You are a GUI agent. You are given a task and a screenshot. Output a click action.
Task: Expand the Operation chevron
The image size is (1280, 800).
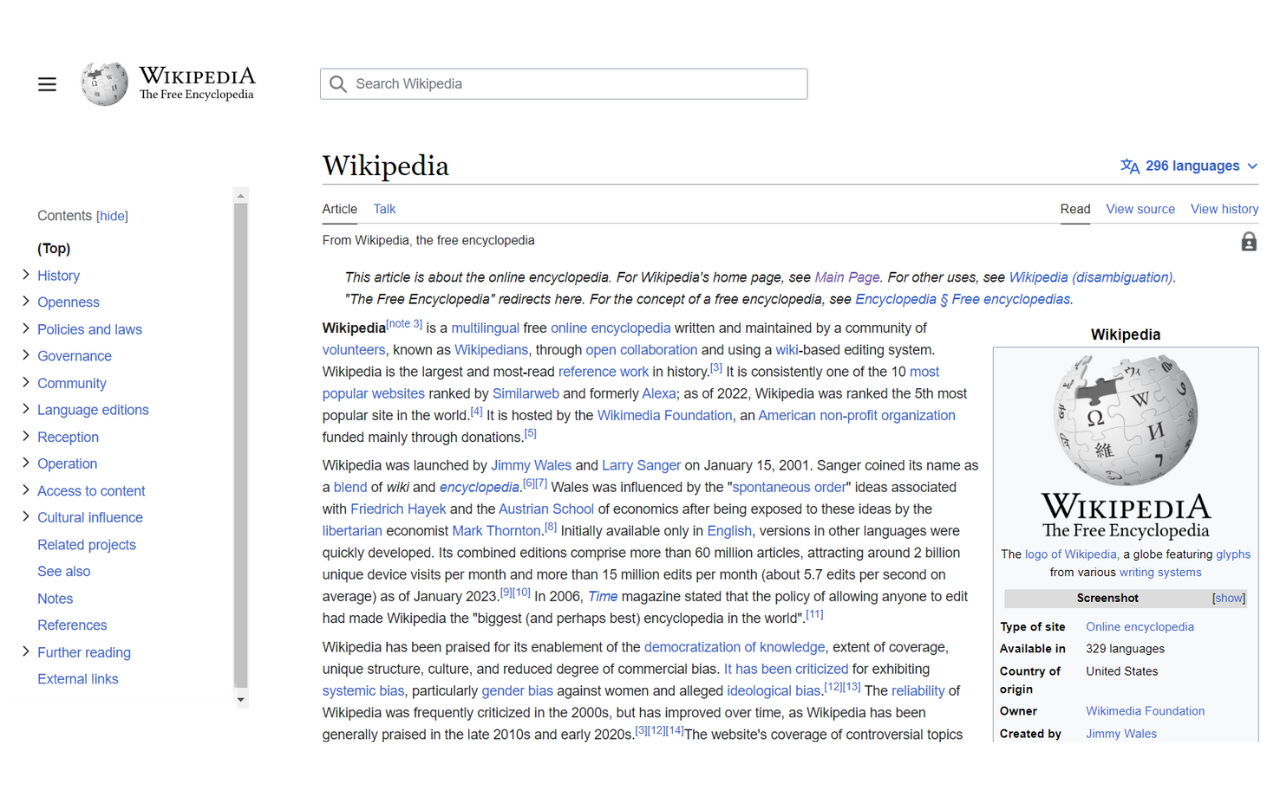(x=26, y=463)
